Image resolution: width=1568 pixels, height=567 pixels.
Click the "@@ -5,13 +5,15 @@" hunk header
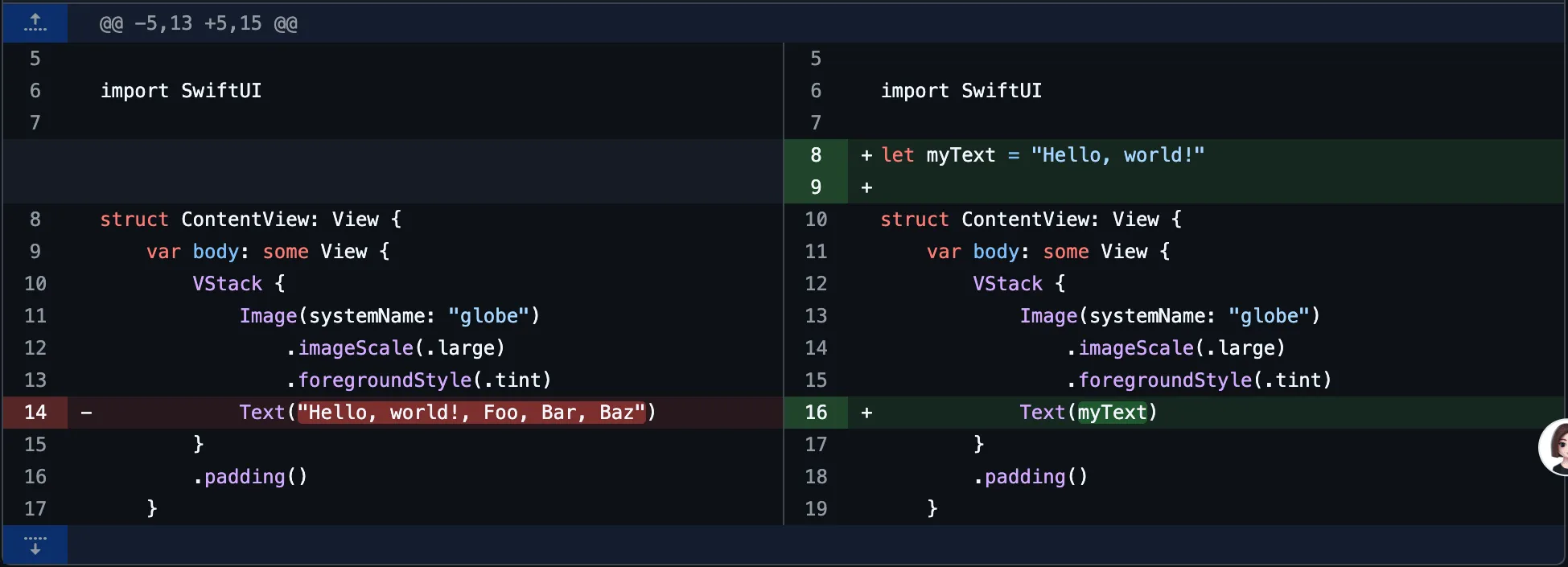coord(198,23)
